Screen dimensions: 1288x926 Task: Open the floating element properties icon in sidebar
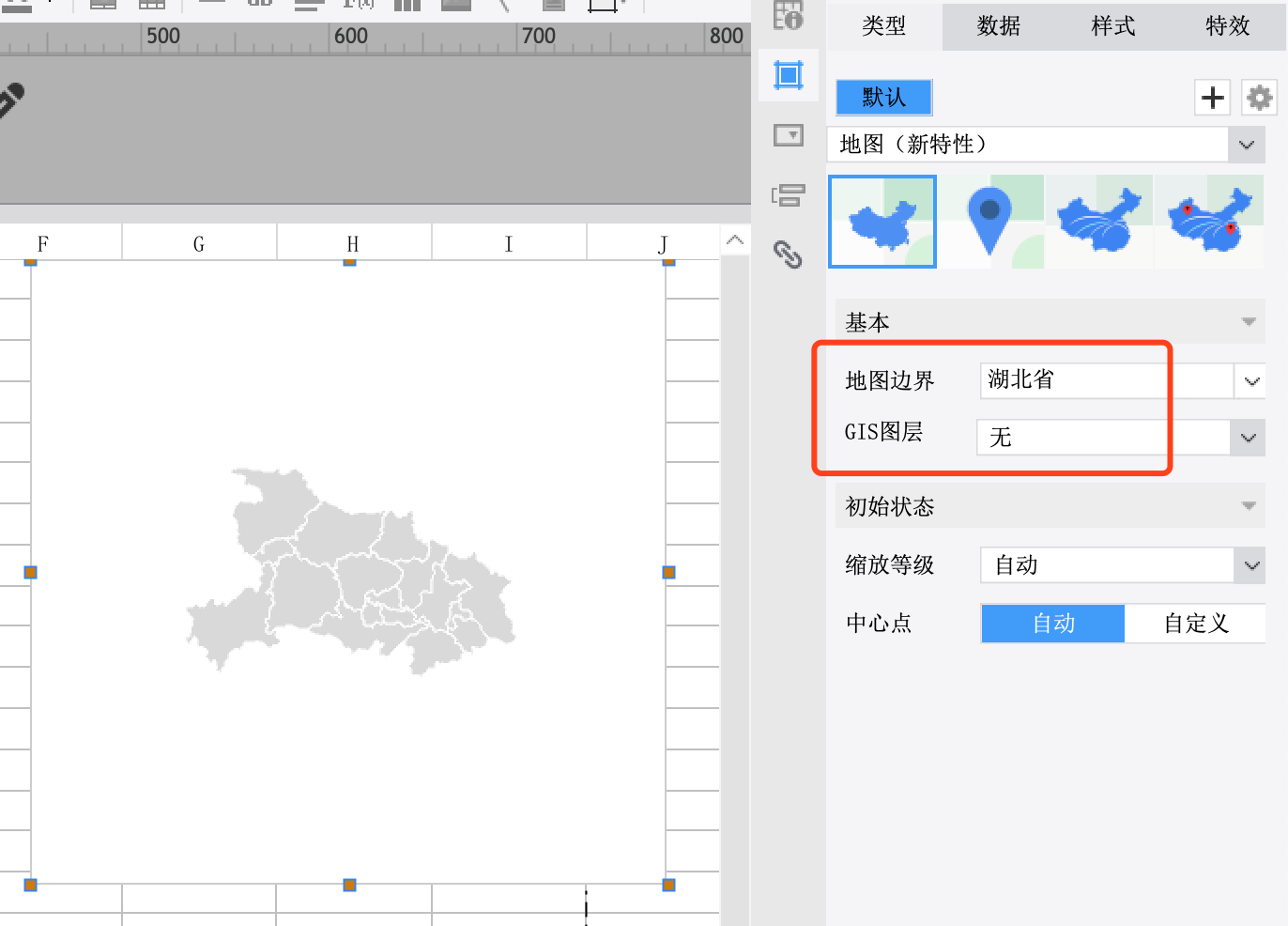789,75
